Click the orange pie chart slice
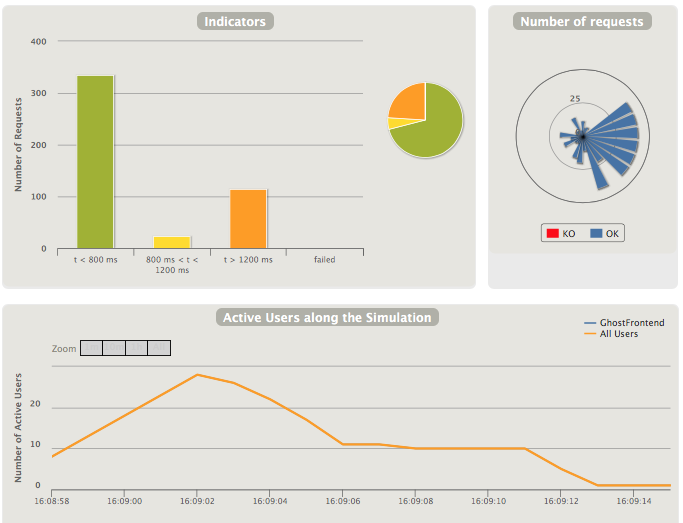 [408, 100]
